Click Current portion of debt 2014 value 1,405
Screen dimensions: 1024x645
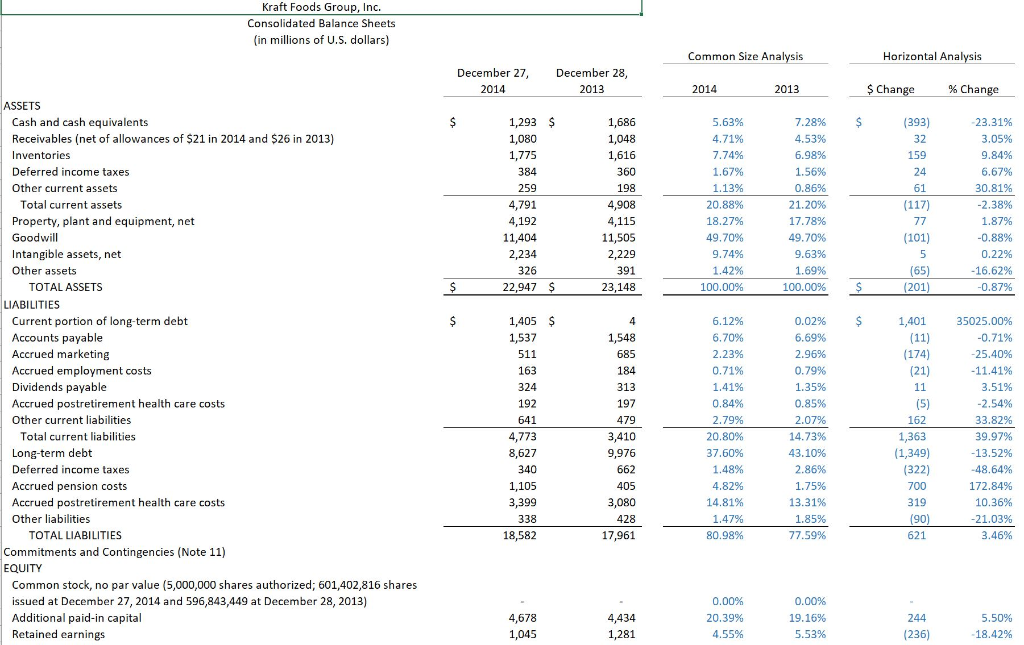click(522, 321)
